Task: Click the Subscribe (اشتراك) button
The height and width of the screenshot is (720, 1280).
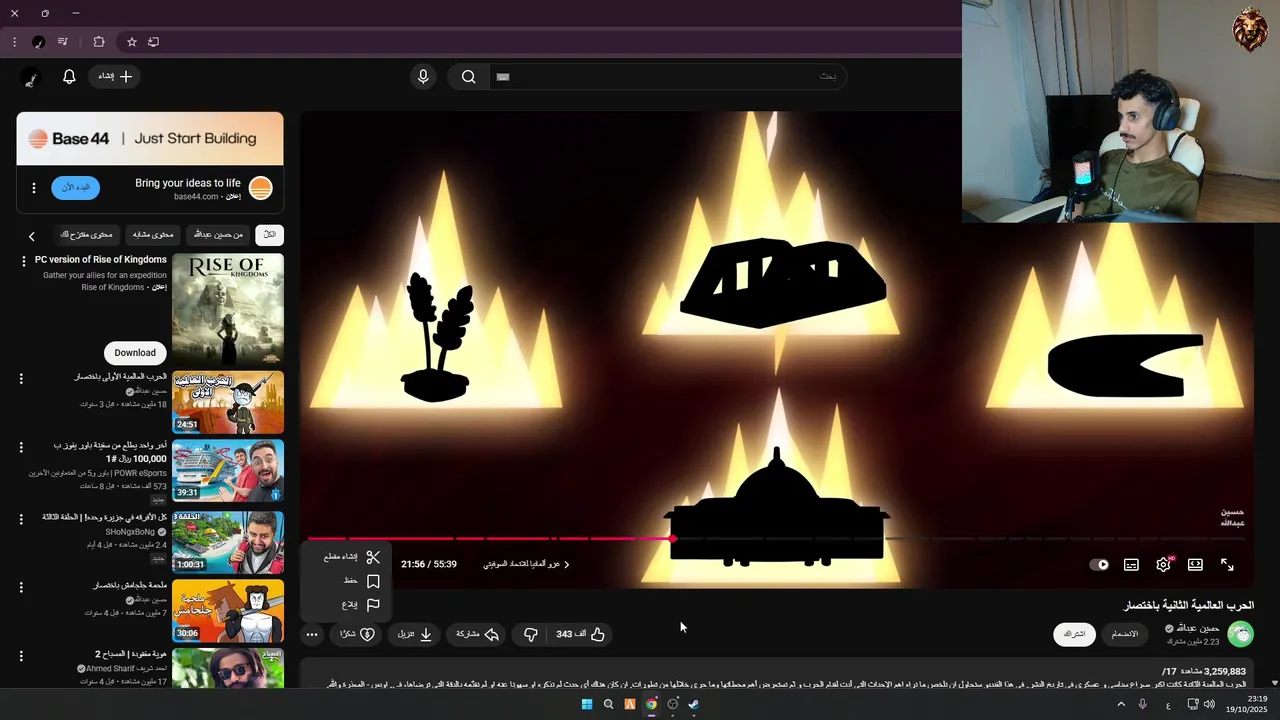Action: (x=1075, y=634)
